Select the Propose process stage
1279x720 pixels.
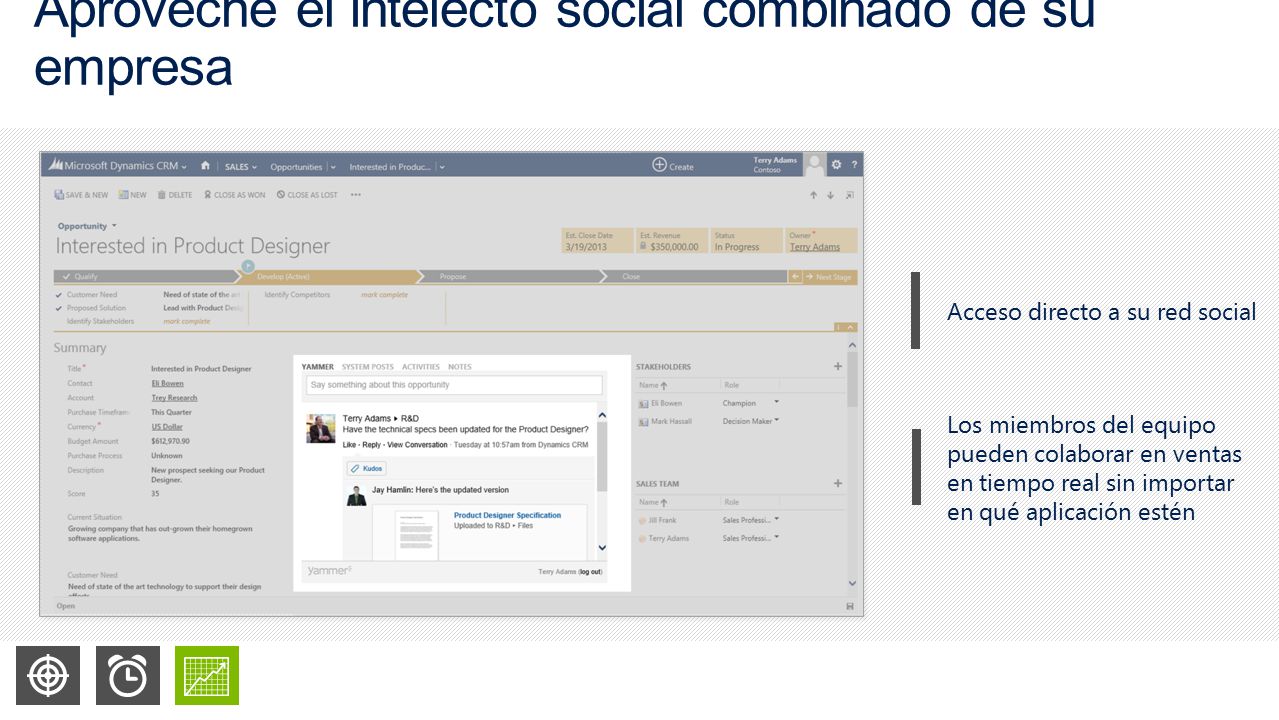[514, 277]
